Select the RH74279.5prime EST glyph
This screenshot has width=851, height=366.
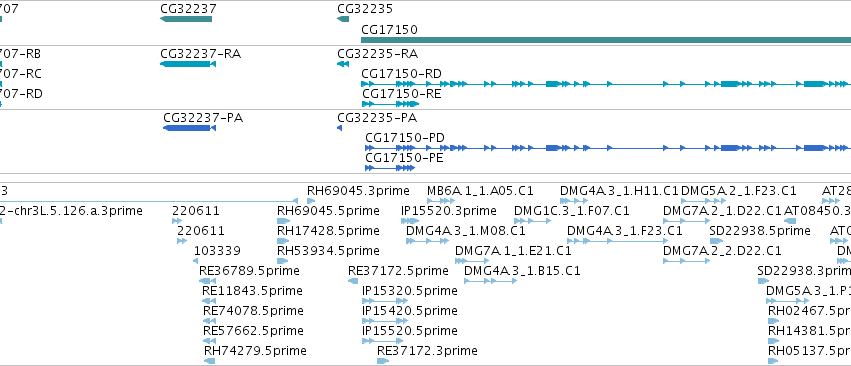pyautogui.click(x=209, y=361)
